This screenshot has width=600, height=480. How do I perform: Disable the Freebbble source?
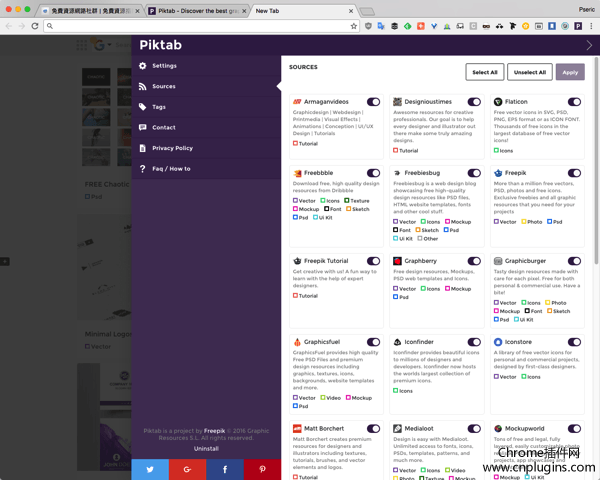[373, 173]
